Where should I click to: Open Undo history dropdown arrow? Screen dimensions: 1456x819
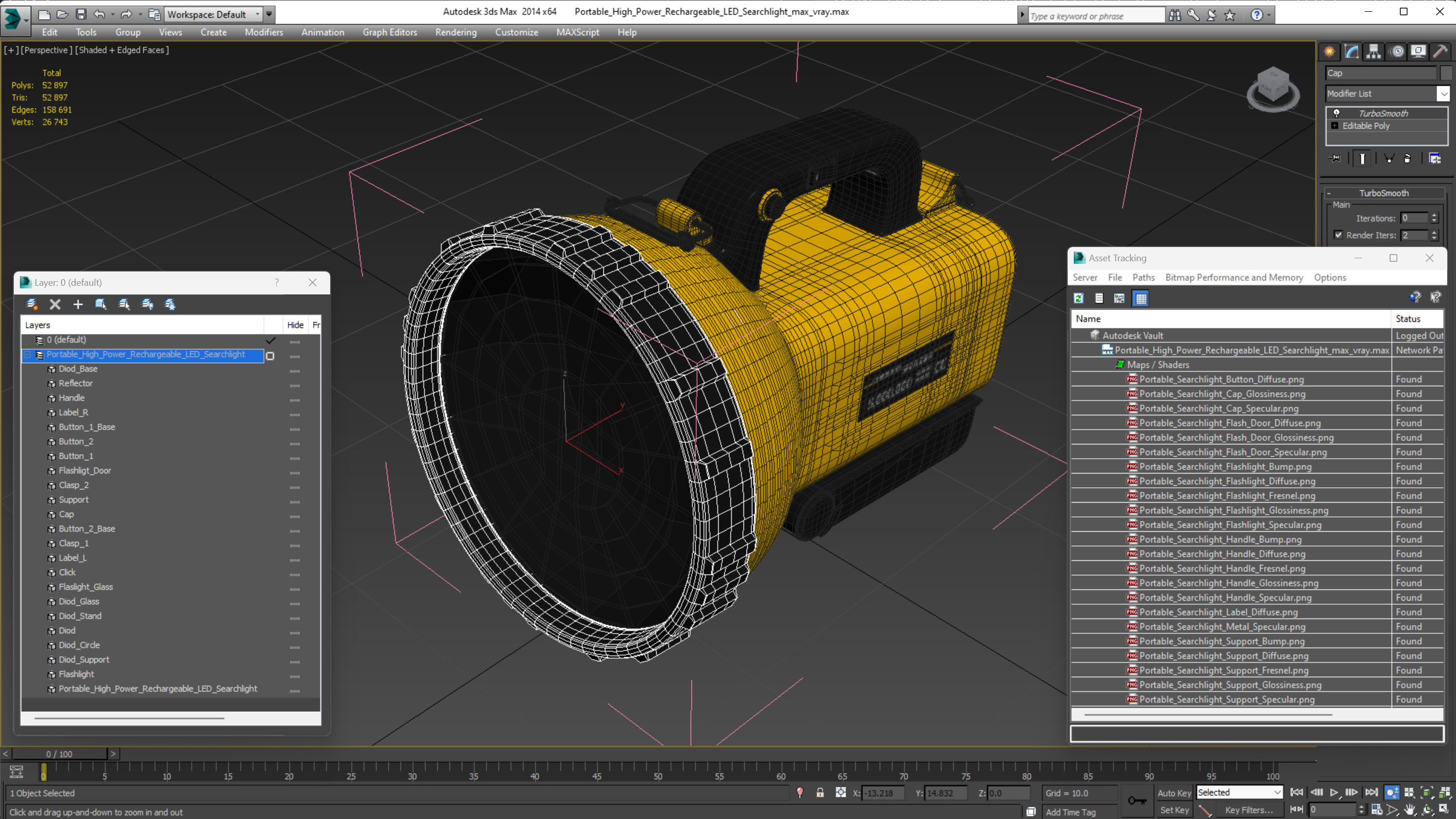113,14
